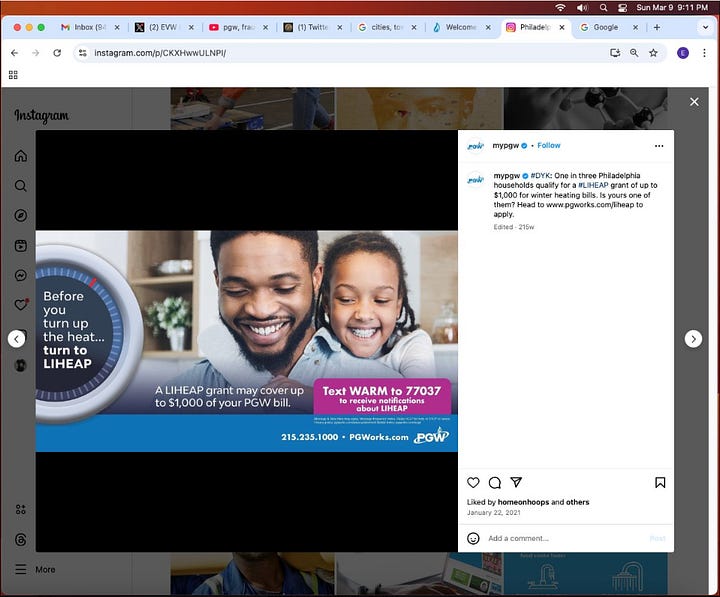
Task: Save the post with bookmark icon
Action: click(x=660, y=483)
